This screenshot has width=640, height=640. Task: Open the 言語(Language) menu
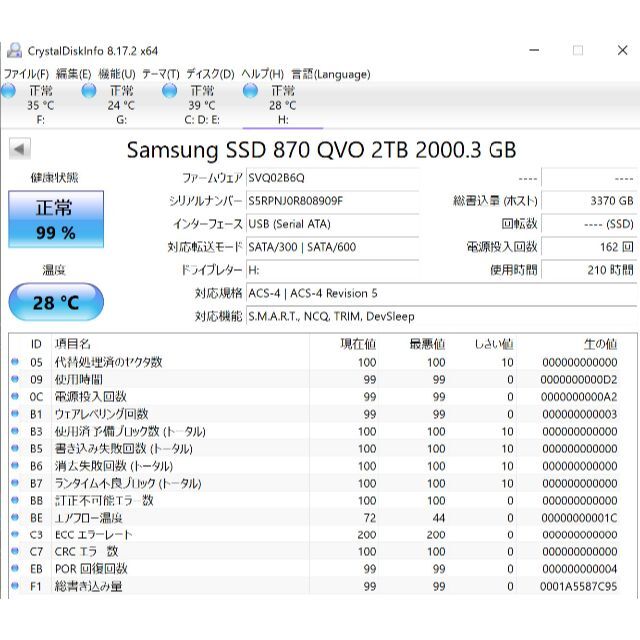tap(331, 74)
